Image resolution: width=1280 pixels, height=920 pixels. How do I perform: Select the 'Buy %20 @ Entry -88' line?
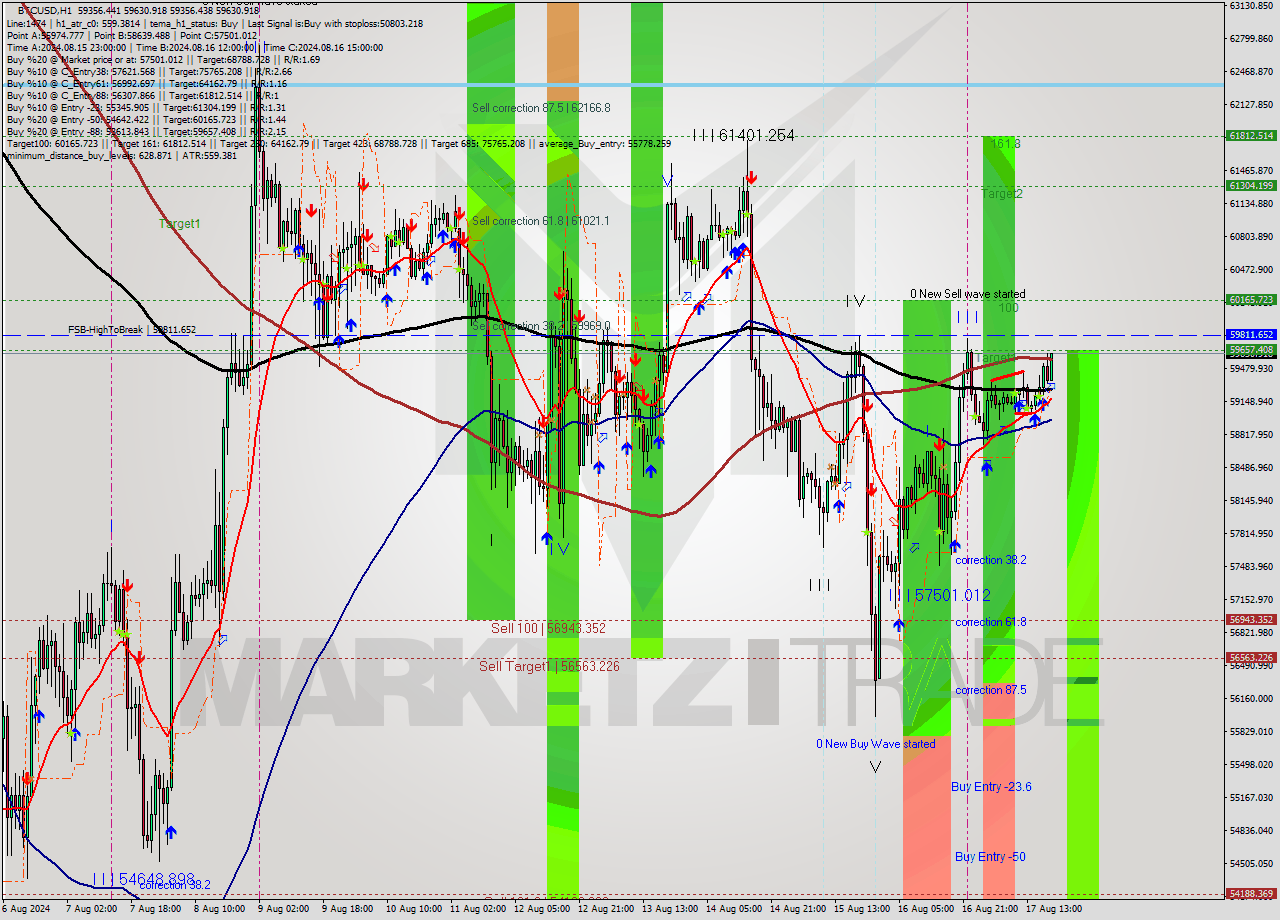click(x=146, y=132)
